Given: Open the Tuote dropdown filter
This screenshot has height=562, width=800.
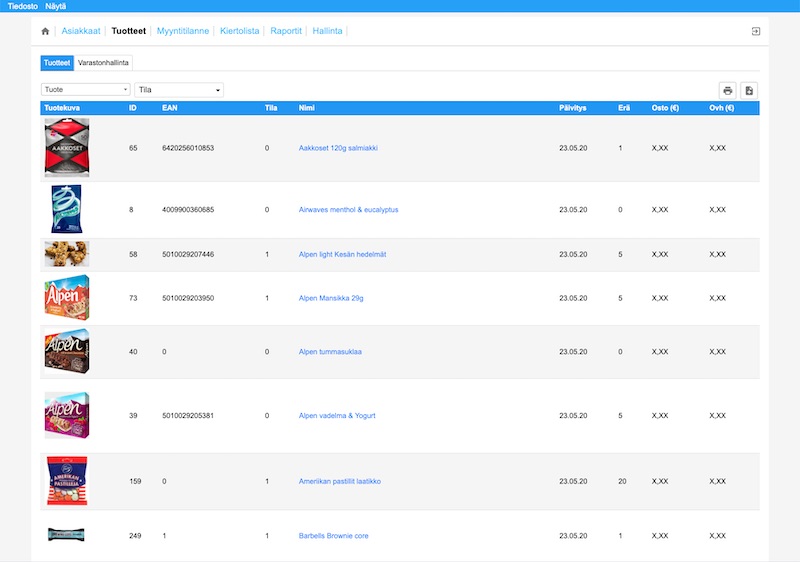Looking at the screenshot, I should coord(85,90).
